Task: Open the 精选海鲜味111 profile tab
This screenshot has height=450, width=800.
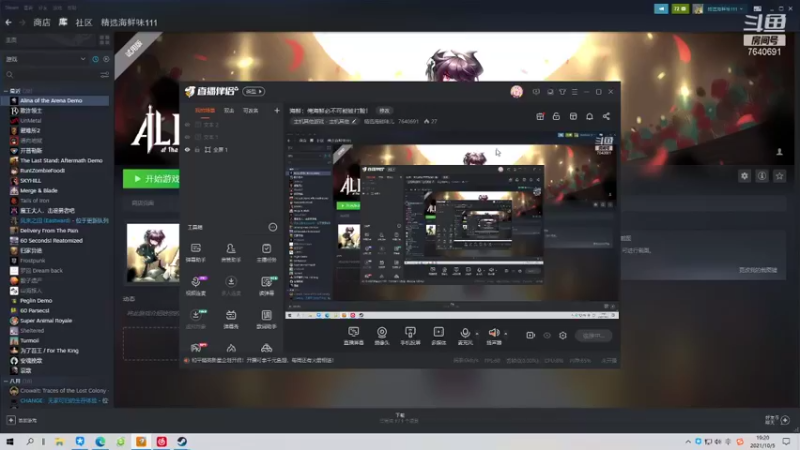Action: pos(129,22)
